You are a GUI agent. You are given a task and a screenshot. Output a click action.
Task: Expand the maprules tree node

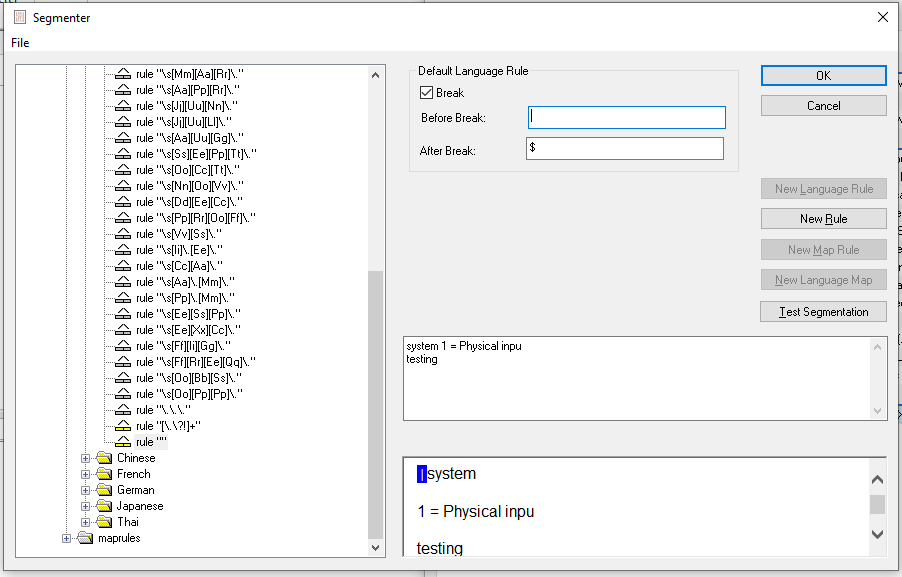point(67,538)
